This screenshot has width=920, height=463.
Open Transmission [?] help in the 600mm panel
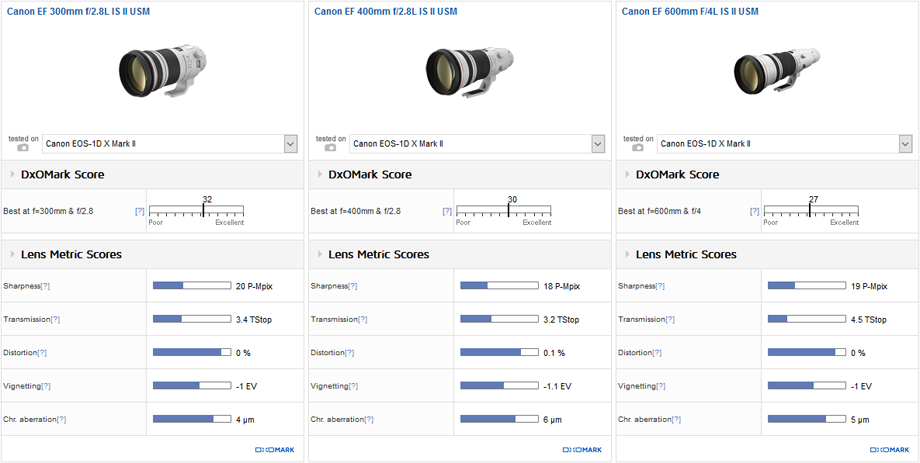[x=670, y=320]
